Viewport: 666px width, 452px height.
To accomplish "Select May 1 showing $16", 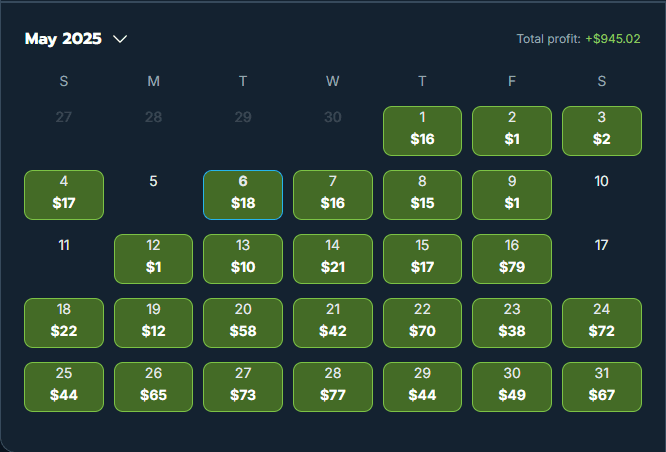I will [x=422, y=131].
